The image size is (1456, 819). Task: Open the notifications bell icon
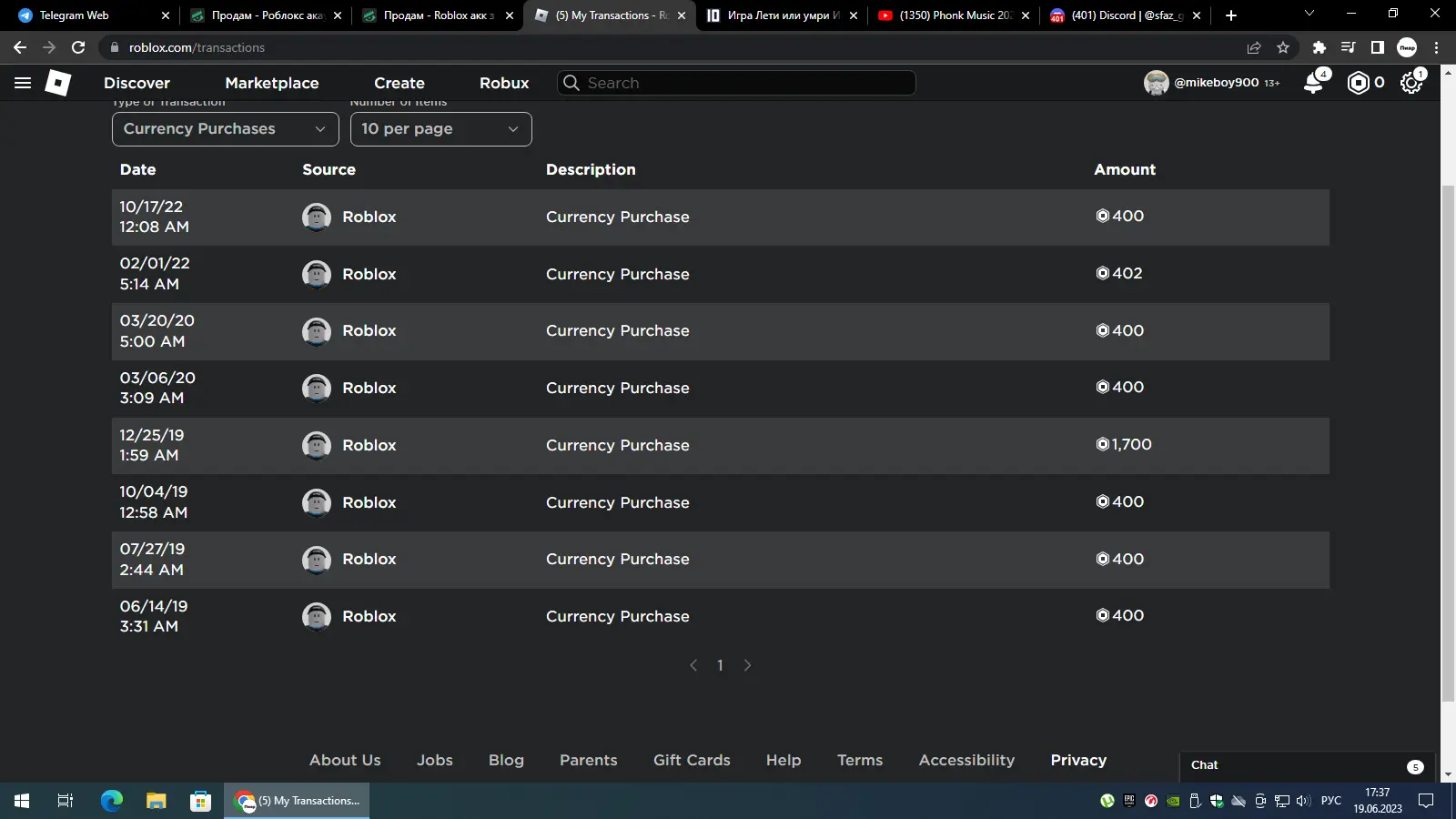pos(1313,83)
